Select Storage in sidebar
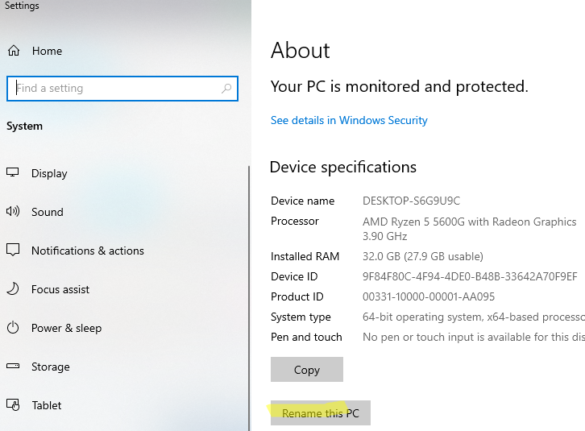The image size is (585, 431). coord(50,367)
